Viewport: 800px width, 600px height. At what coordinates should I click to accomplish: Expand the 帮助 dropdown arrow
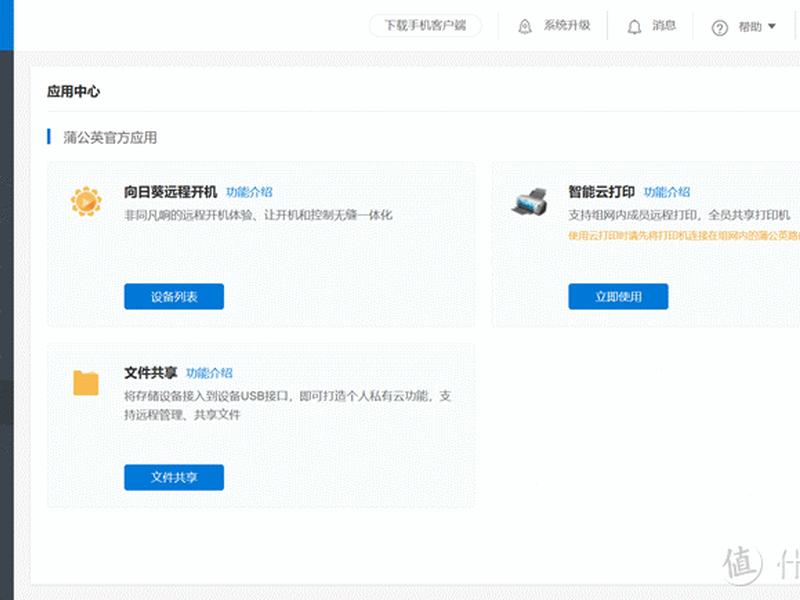771,26
